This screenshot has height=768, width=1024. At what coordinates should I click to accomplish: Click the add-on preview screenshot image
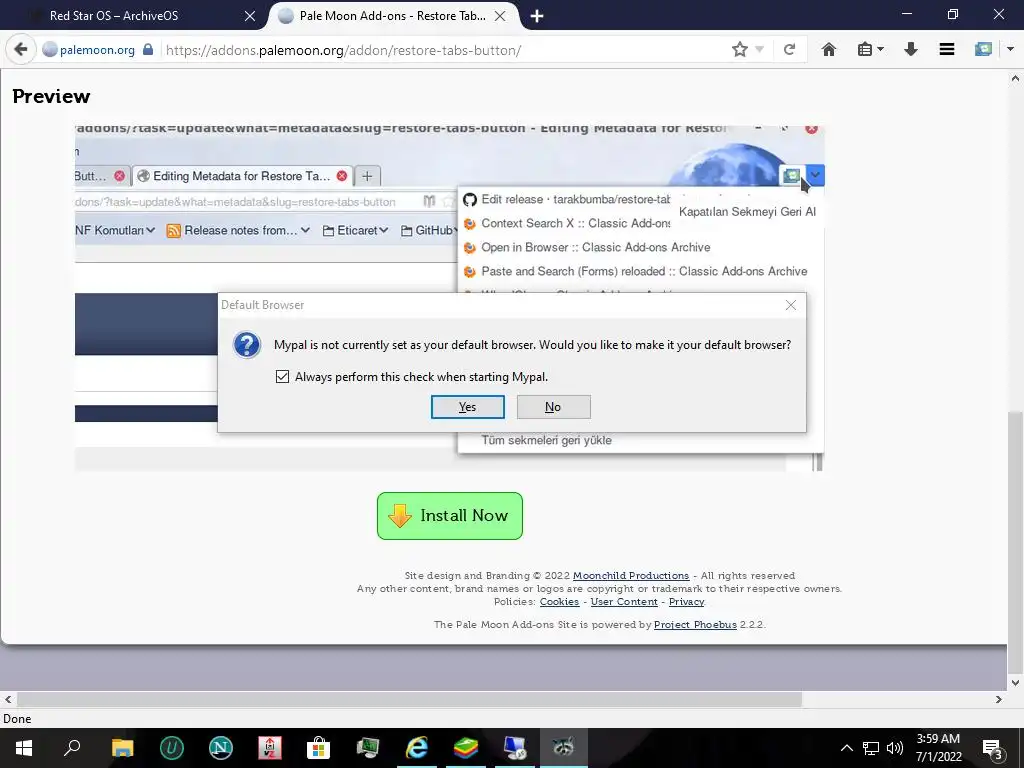coord(449,298)
